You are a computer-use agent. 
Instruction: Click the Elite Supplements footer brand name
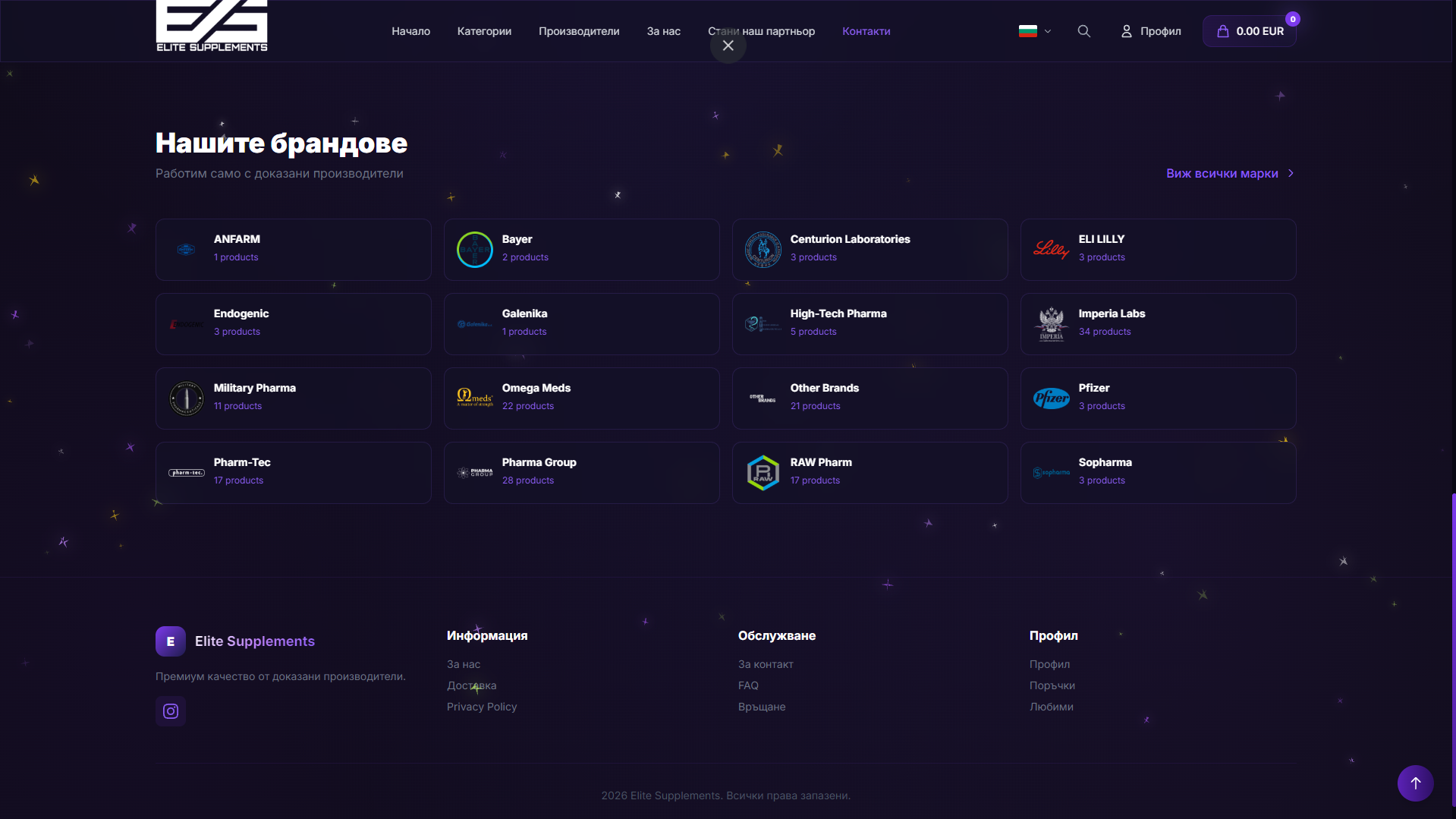[255, 641]
